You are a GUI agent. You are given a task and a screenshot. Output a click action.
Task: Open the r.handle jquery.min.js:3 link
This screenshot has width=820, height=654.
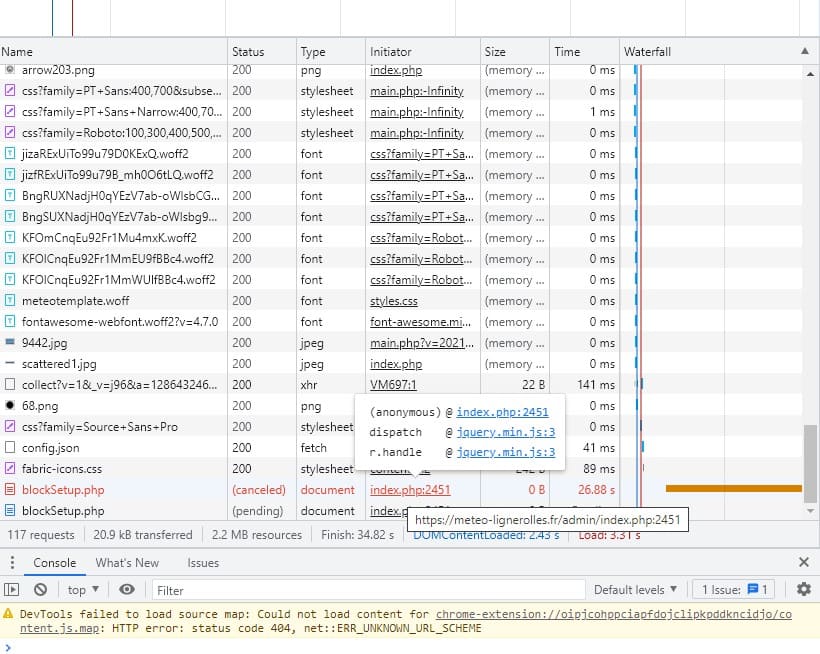click(x=506, y=452)
